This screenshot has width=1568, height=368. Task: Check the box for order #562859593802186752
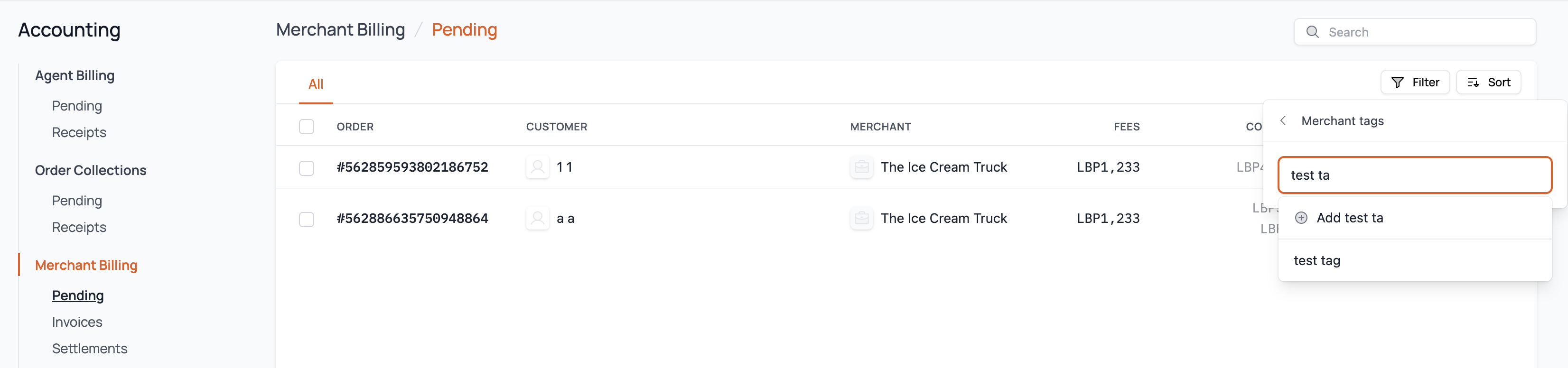[x=307, y=168]
